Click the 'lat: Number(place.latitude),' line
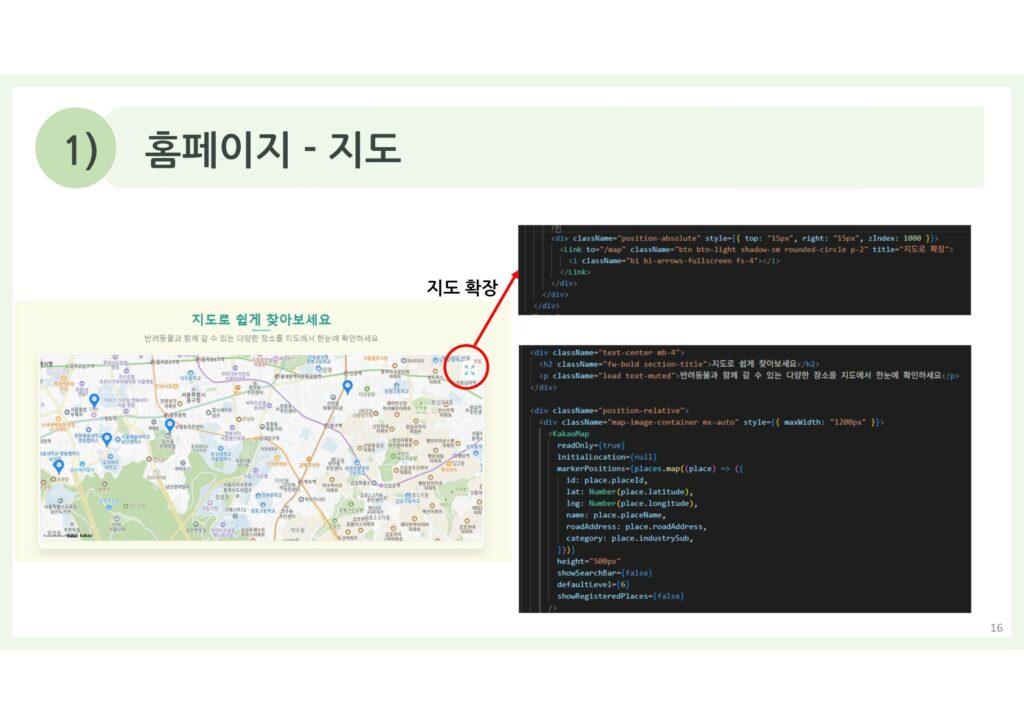Viewport: 1024px width, 724px height. click(x=630, y=492)
